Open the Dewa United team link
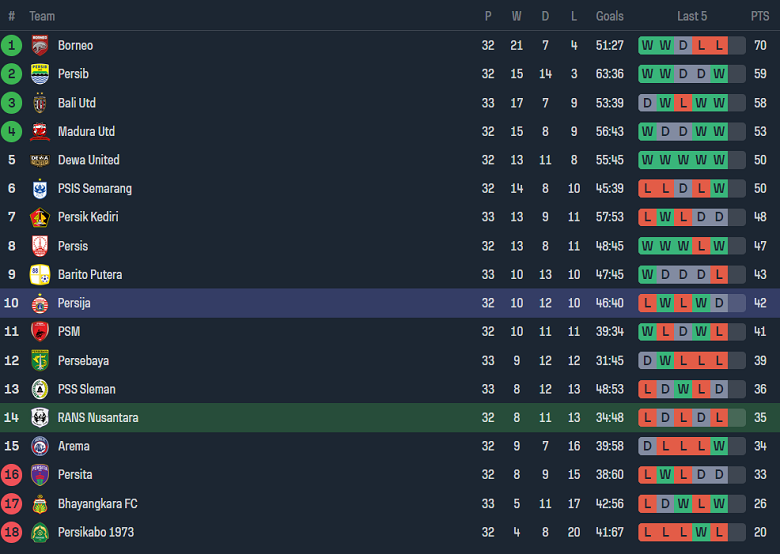Viewport: 780px width, 554px height. pos(88,160)
